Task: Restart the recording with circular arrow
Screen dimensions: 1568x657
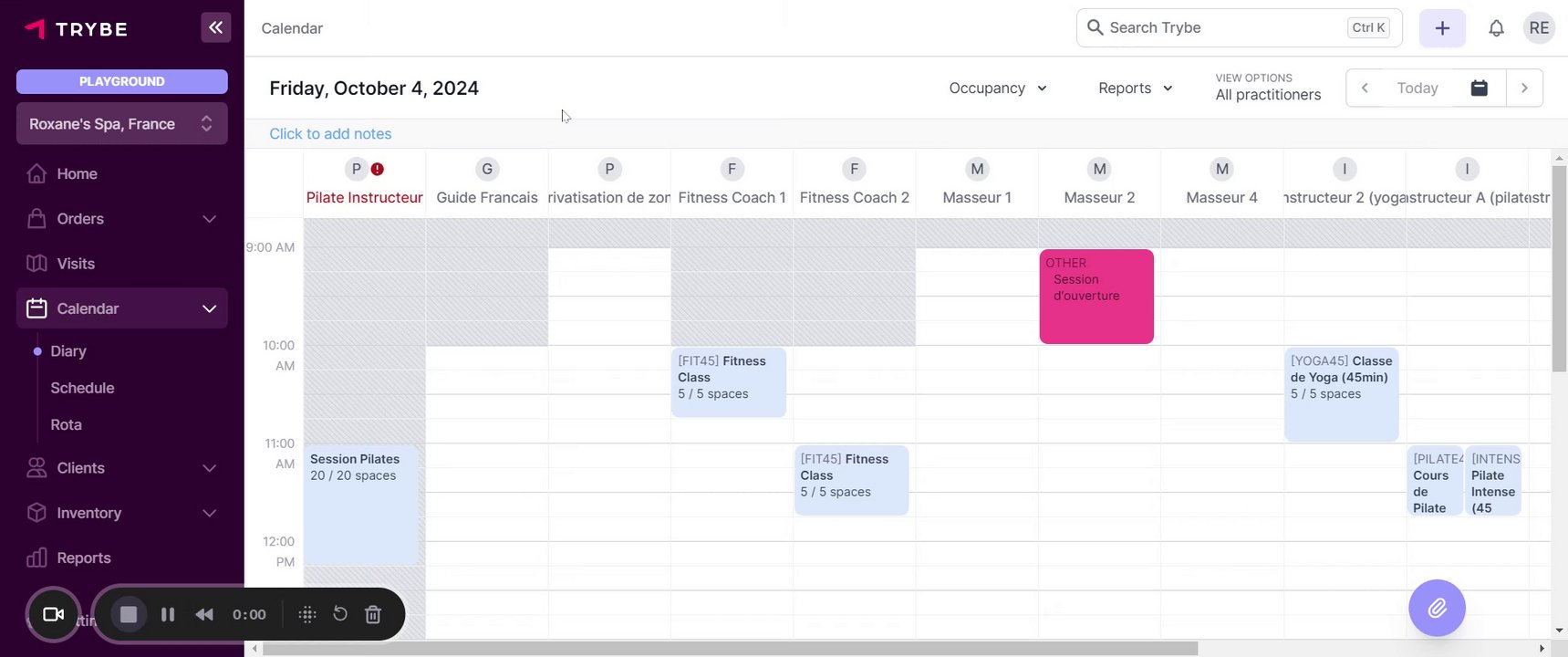Action: tap(340, 614)
